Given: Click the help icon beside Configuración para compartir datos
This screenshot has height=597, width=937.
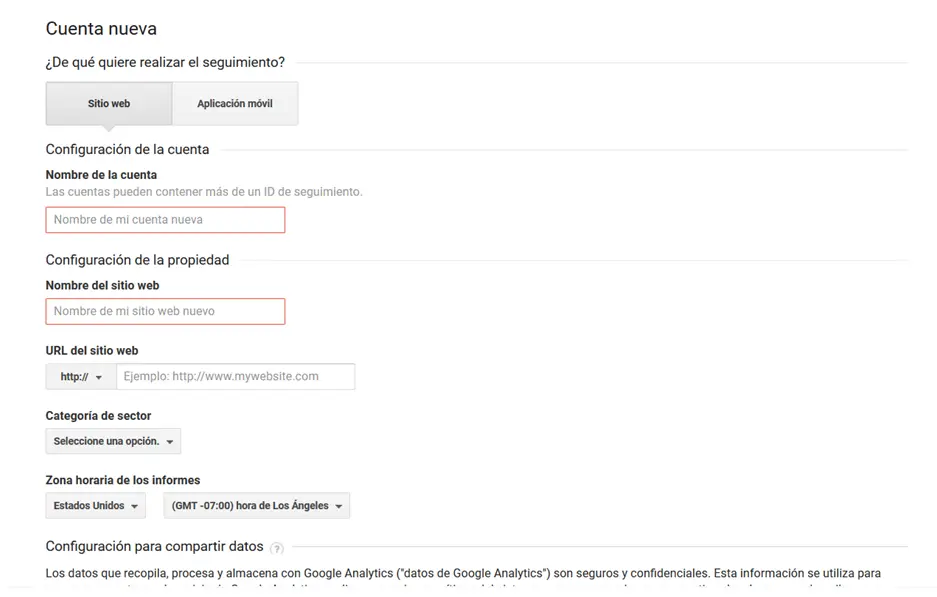Looking at the screenshot, I should [x=277, y=548].
